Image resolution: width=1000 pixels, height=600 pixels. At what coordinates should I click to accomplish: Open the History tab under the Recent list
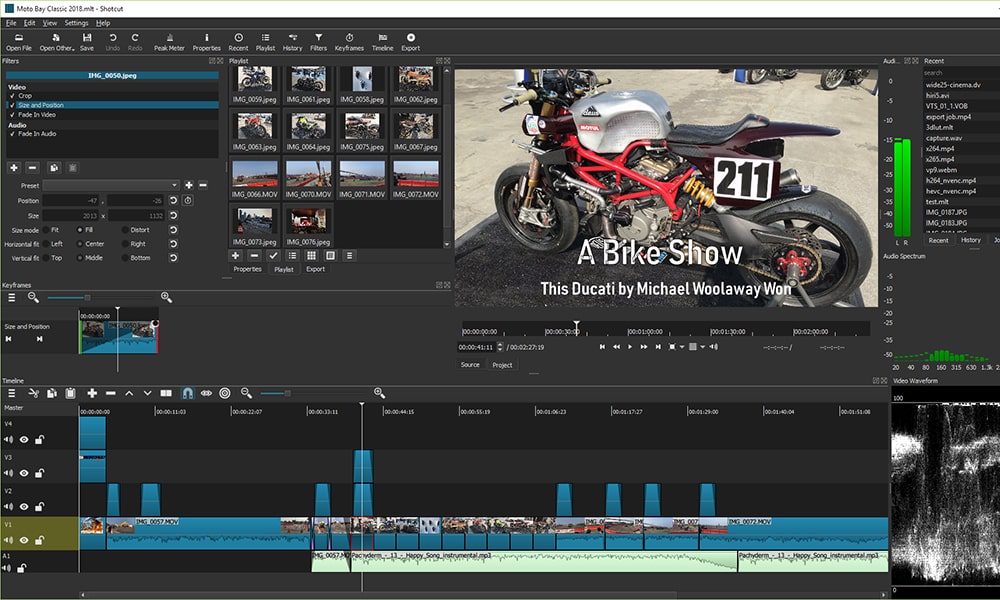[x=971, y=240]
